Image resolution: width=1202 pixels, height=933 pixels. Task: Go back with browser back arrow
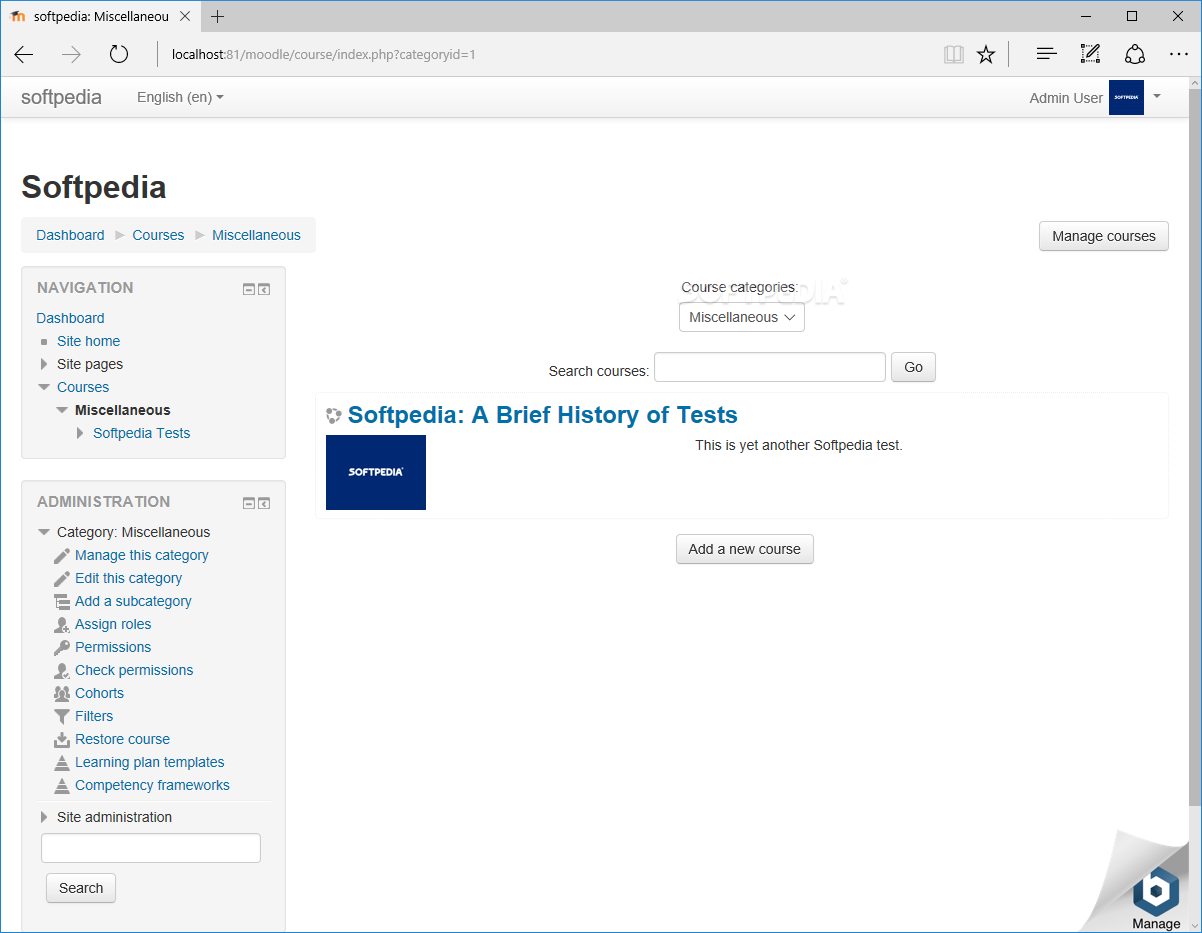coord(24,54)
